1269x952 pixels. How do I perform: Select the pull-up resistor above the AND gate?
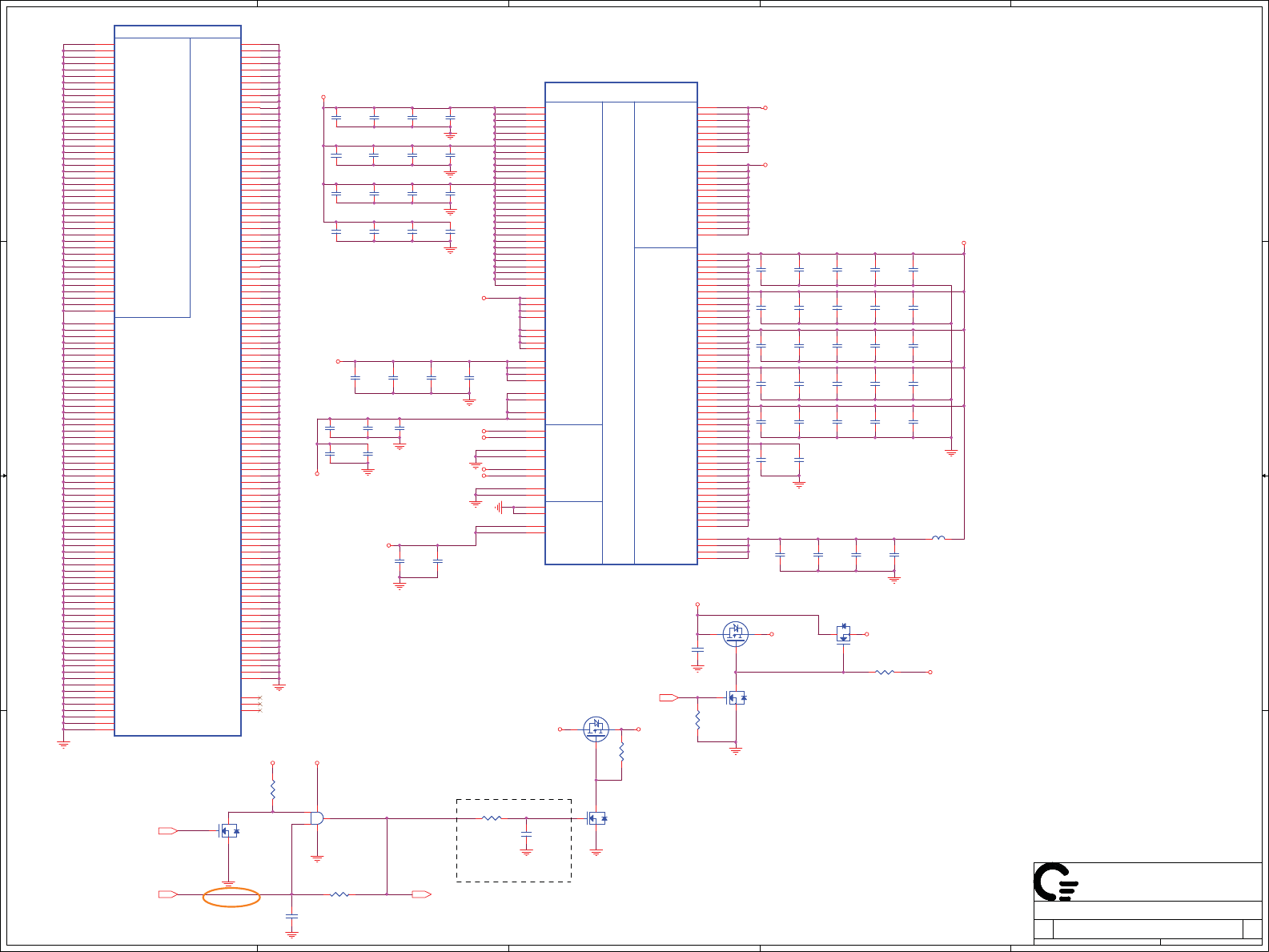pos(272,791)
